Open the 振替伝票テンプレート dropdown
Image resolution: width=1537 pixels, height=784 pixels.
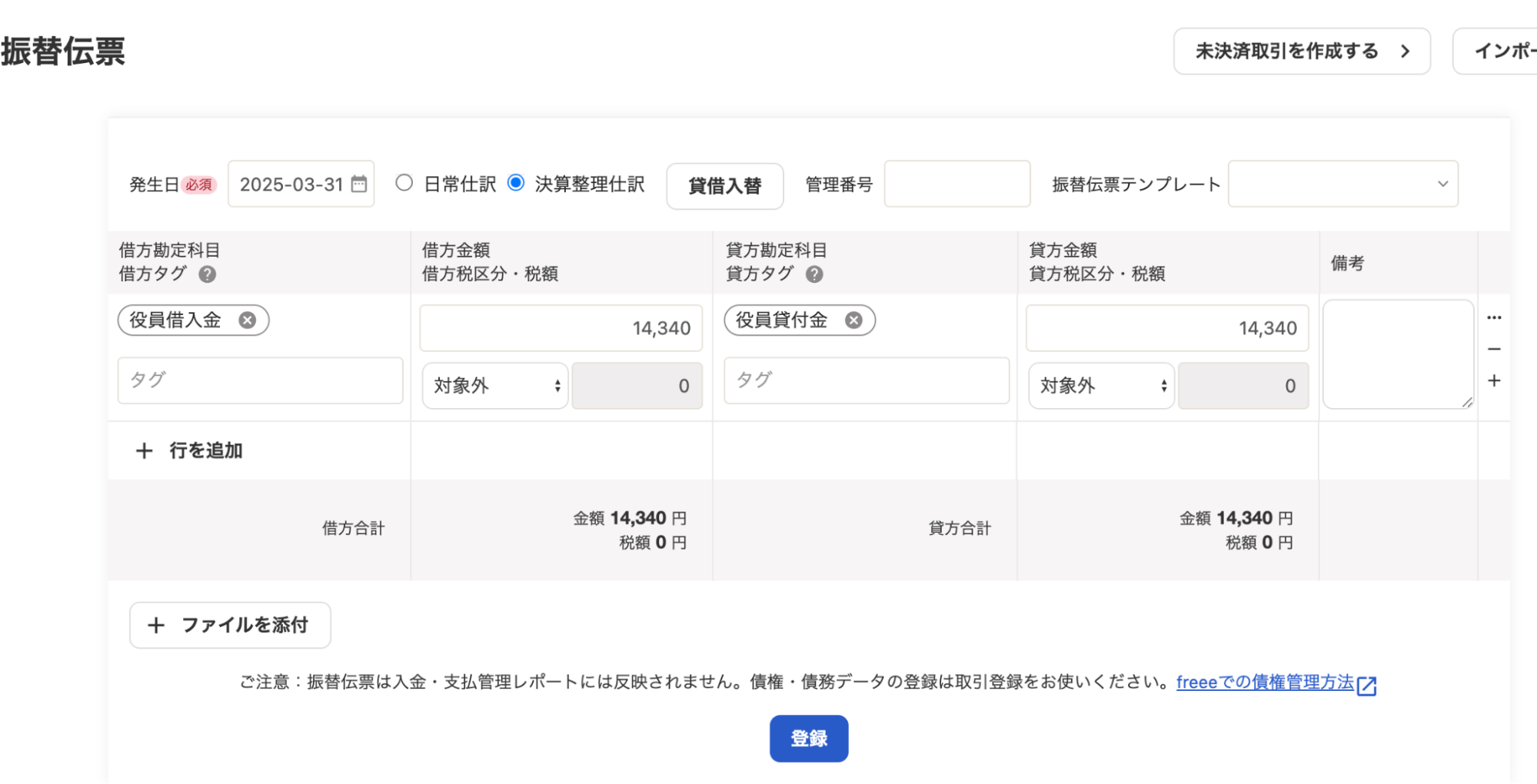point(1342,184)
